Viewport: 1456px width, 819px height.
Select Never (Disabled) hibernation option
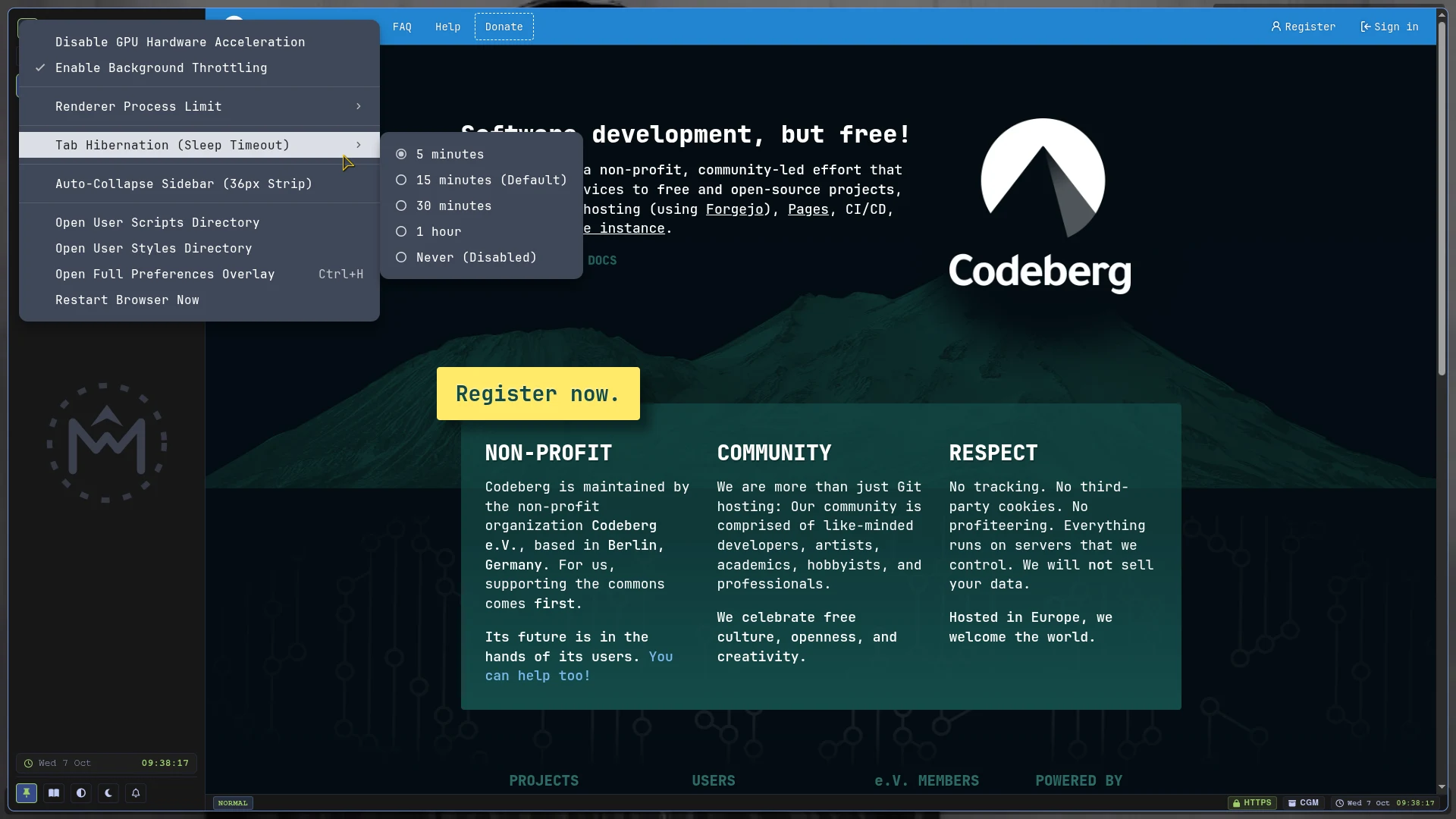coord(482,257)
